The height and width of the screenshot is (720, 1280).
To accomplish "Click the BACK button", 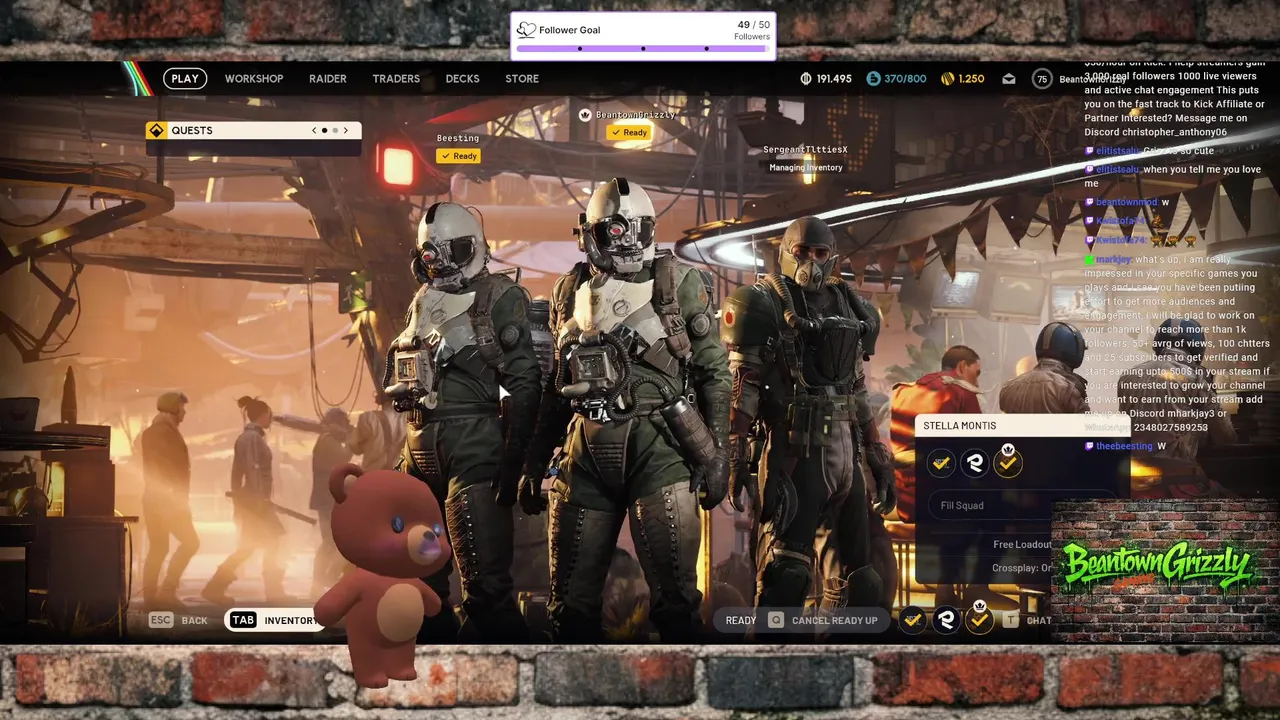I will 195,620.
